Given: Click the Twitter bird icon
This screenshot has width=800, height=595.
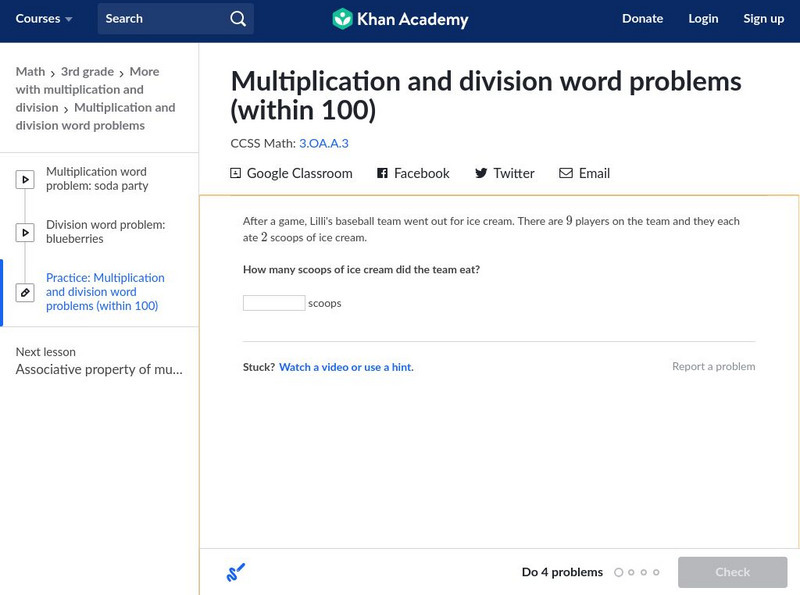Looking at the screenshot, I should point(481,173).
